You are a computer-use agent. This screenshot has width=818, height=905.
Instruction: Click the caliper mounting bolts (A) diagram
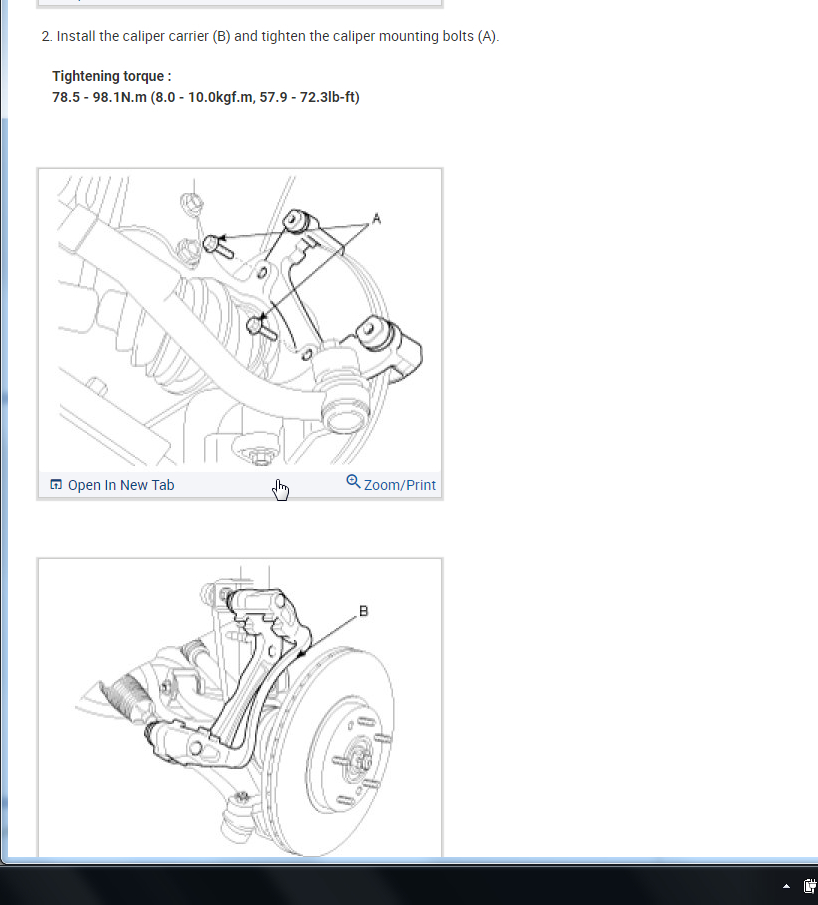[240, 320]
